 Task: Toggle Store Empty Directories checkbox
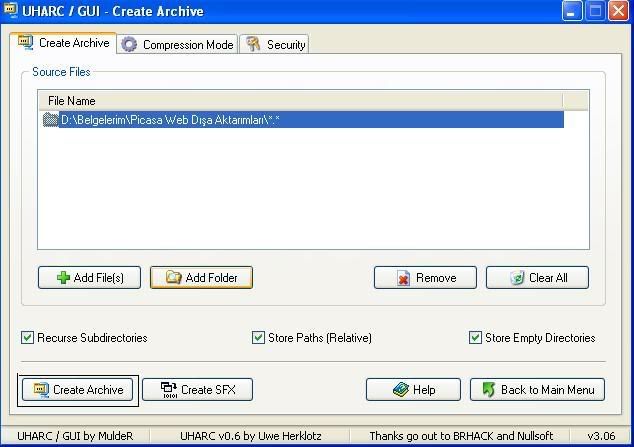475,337
